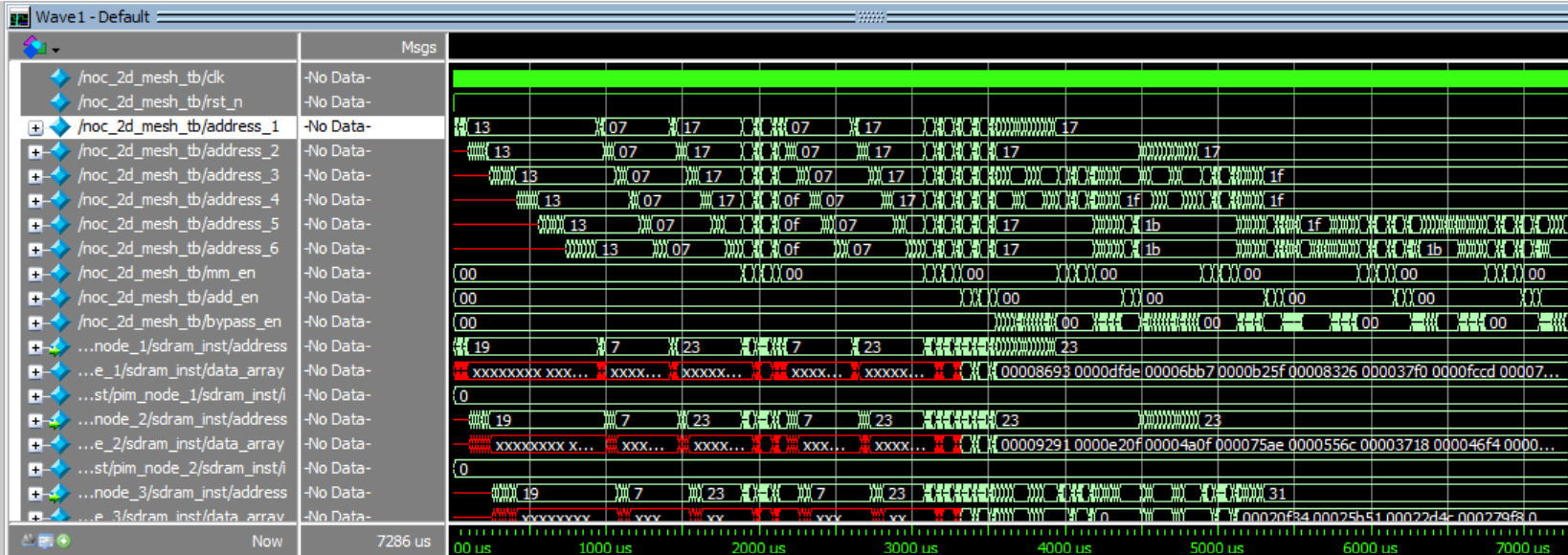Screen dimensions: 1568x555
Task: Select the add_en signal name
Action: 168,298
